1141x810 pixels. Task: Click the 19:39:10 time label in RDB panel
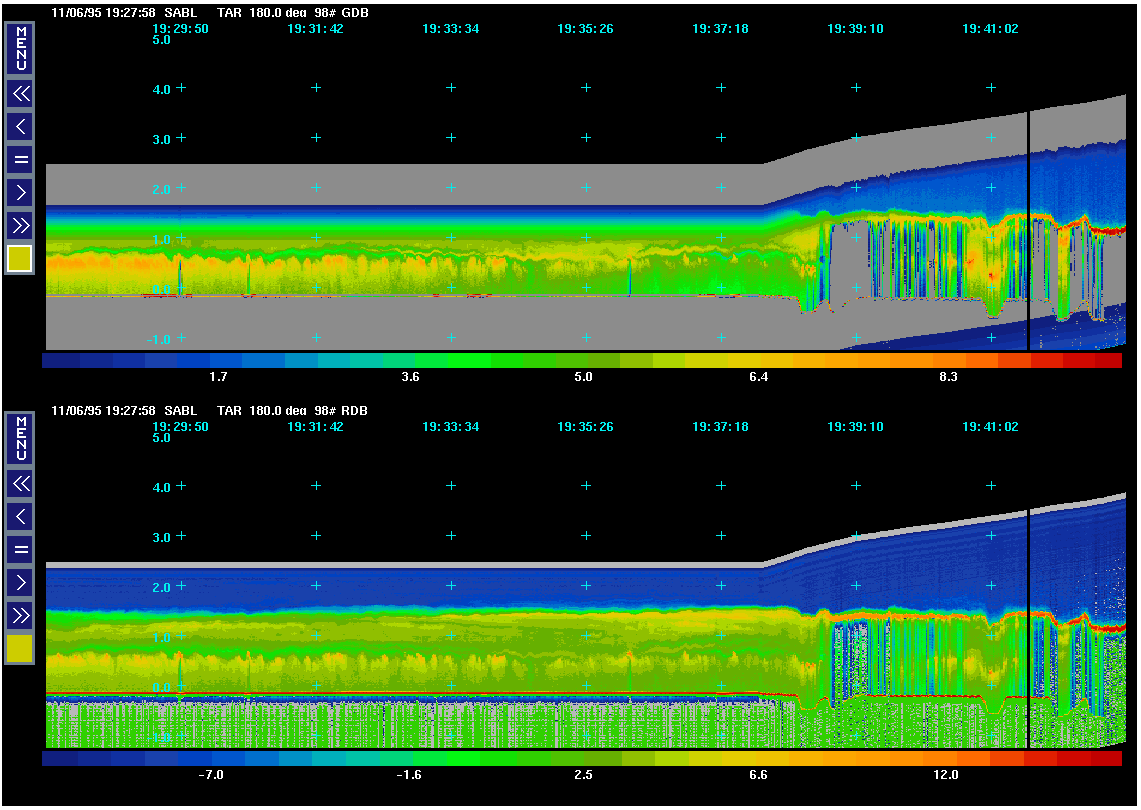click(x=855, y=427)
